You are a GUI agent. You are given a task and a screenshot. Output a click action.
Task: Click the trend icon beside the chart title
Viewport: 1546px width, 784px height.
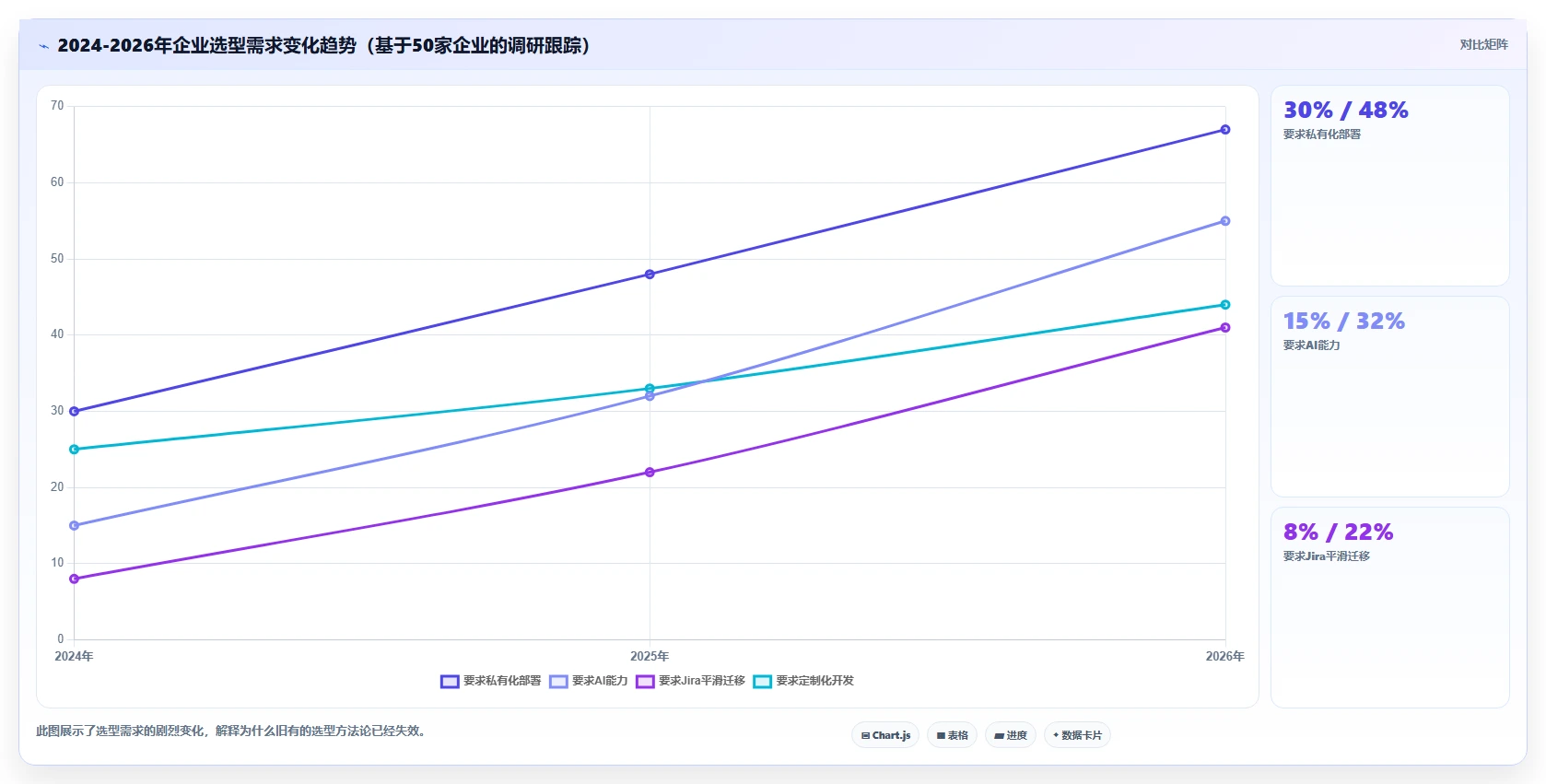pos(43,46)
